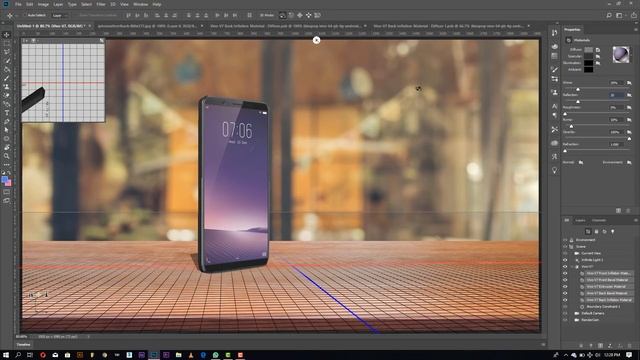Delete selected 3D item trash icon
Screen dimensions: 640x360
[629, 346]
